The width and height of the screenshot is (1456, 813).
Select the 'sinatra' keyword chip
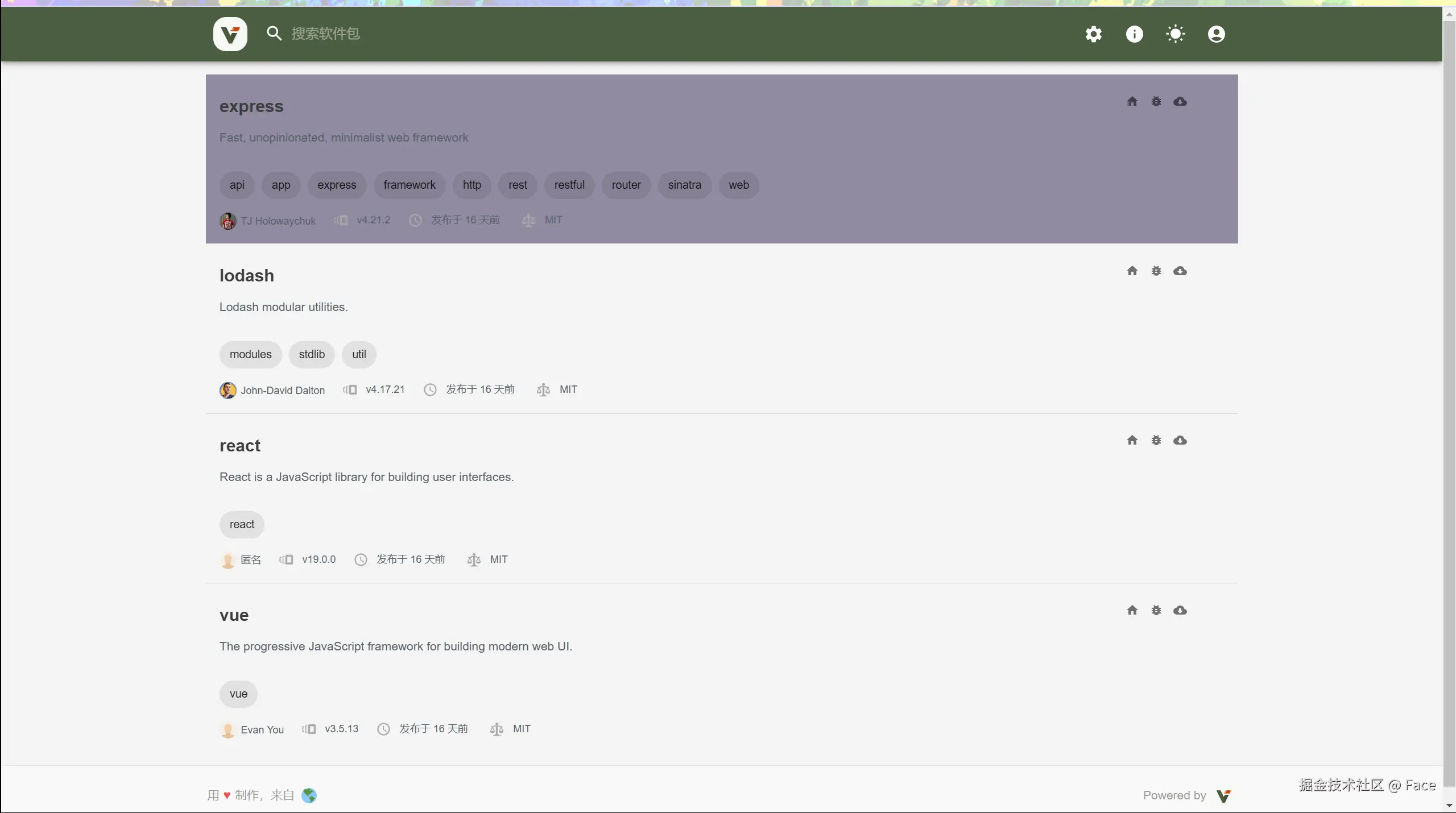tap(684, 185)
